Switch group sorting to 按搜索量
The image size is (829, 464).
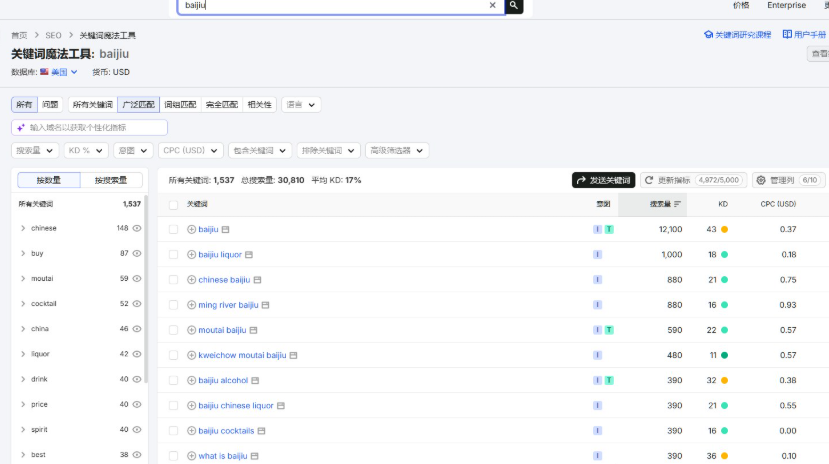tap(111, 180)
